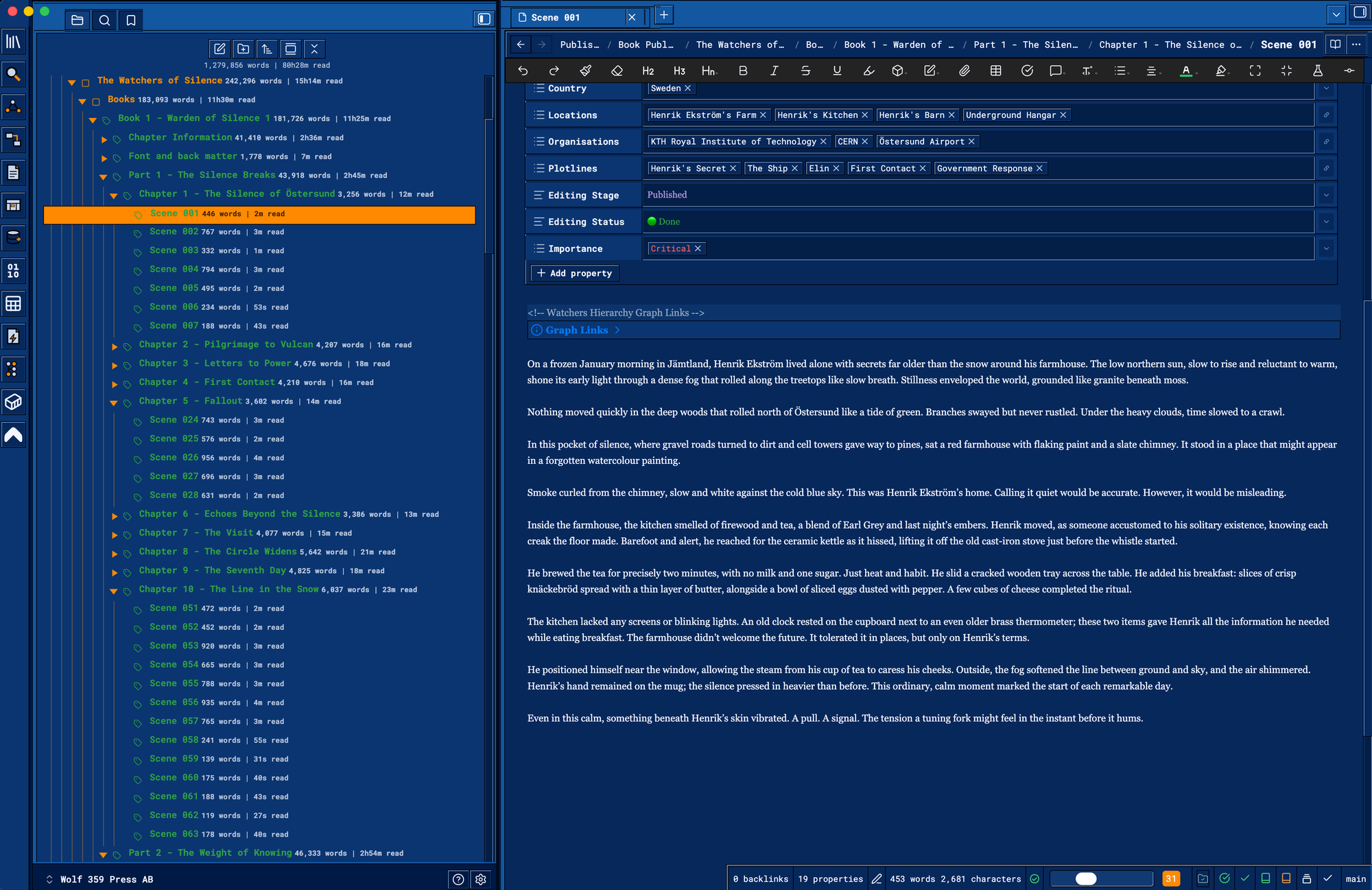Image resolution: width=1372 pixels, height=890 pixels.
Task: Open the Importance dropdown arrow
Action: [1326, 248]
